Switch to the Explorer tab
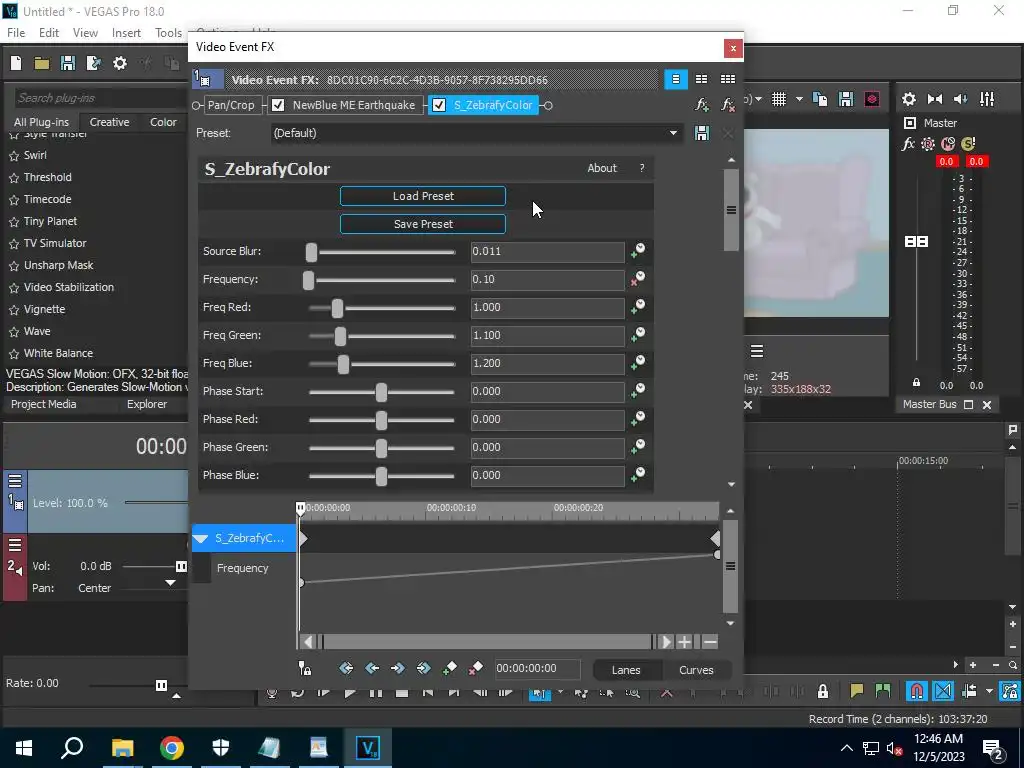 click(x=147, y=404)
